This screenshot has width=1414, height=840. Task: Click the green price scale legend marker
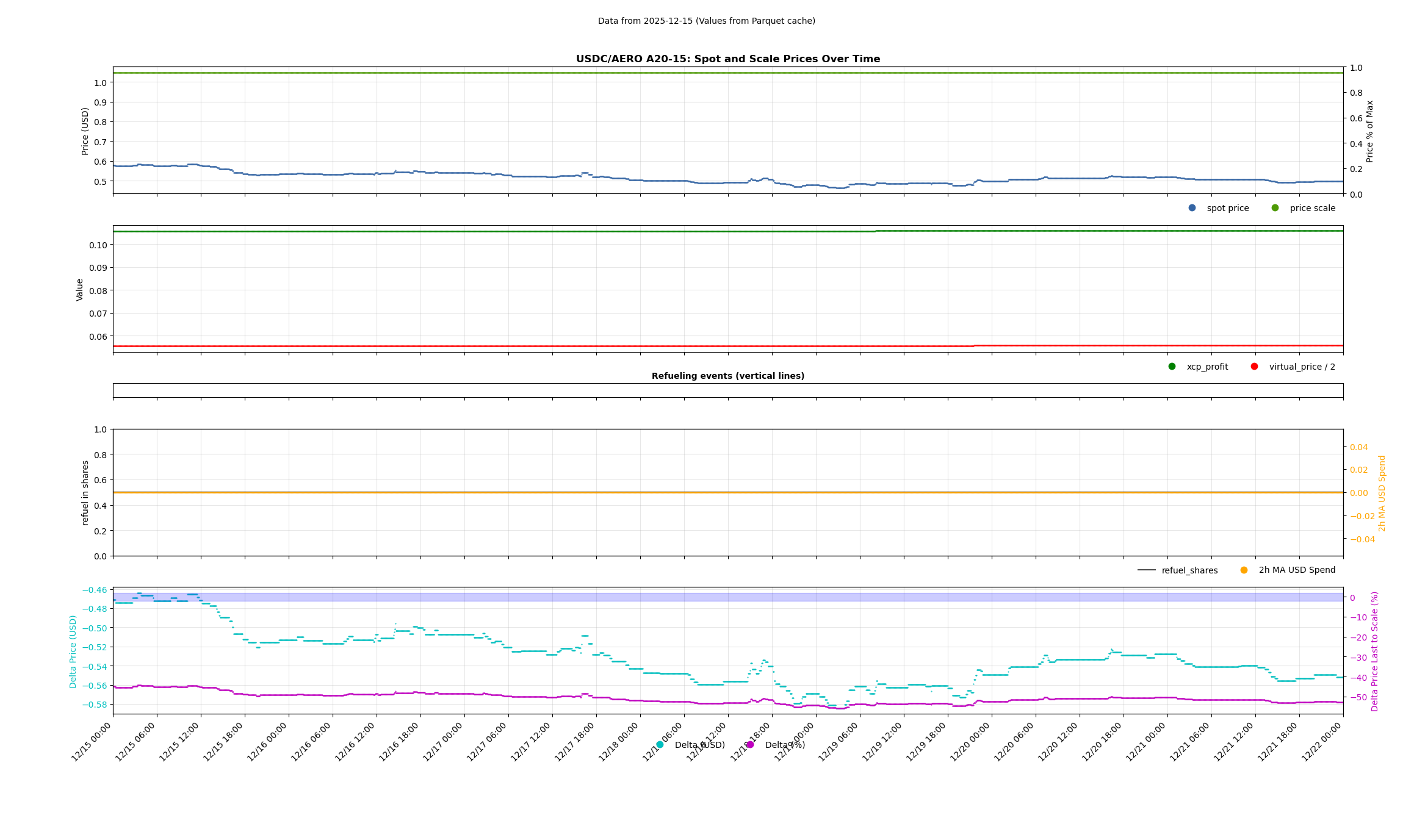pos(1275,208)
